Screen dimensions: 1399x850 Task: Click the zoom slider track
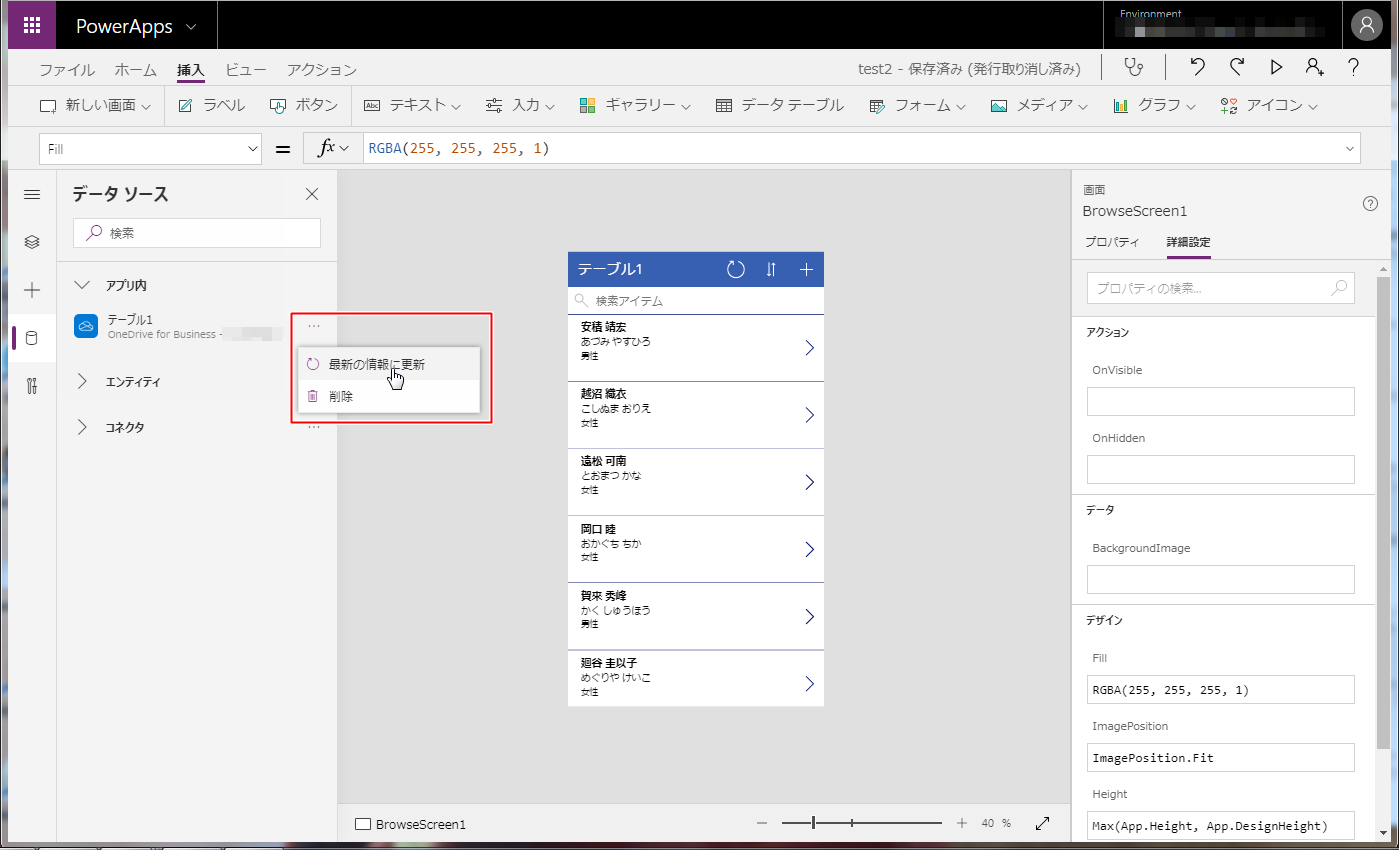click(x=862, y=823)
